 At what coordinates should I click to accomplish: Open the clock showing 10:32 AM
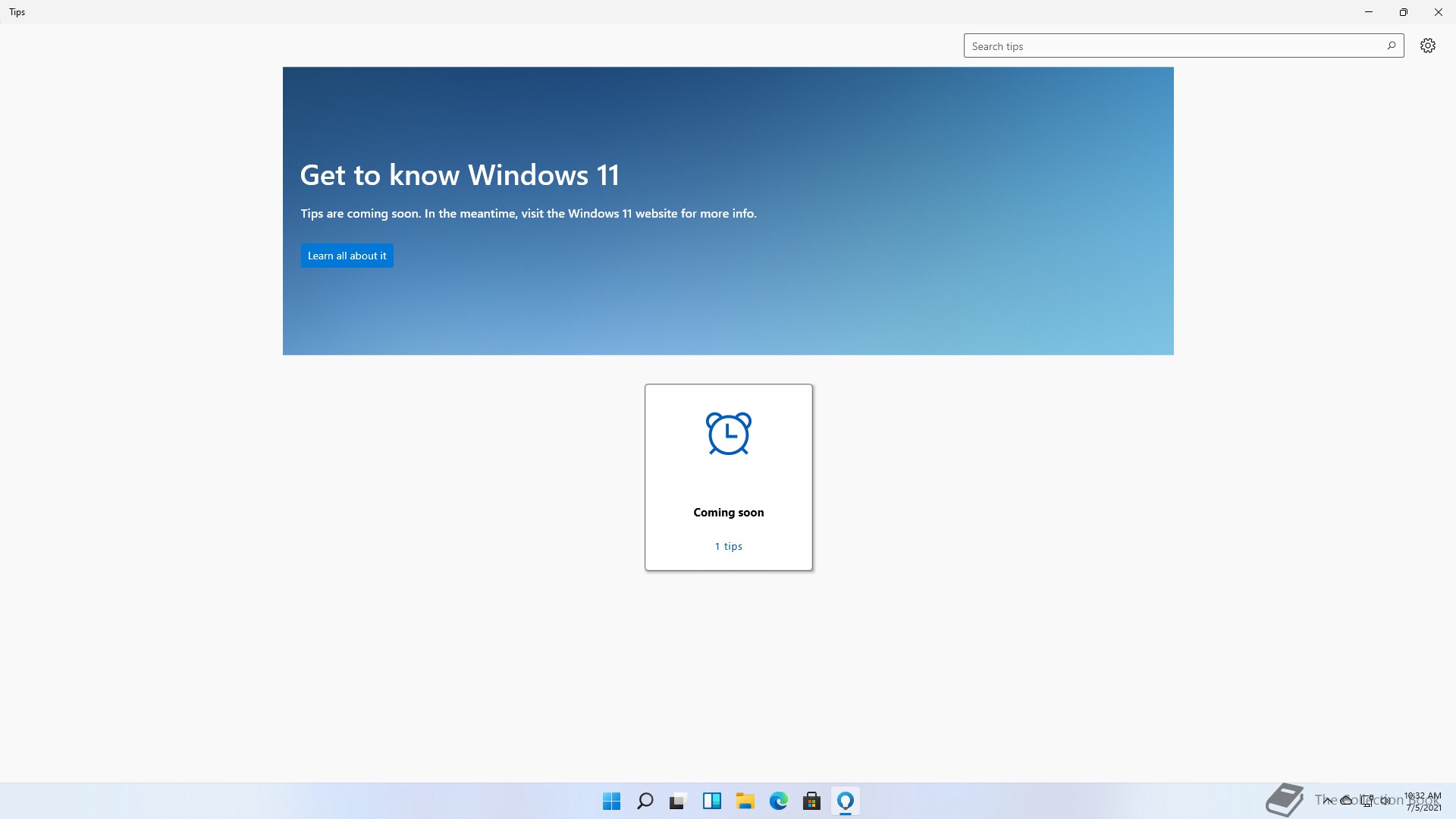1423,802
